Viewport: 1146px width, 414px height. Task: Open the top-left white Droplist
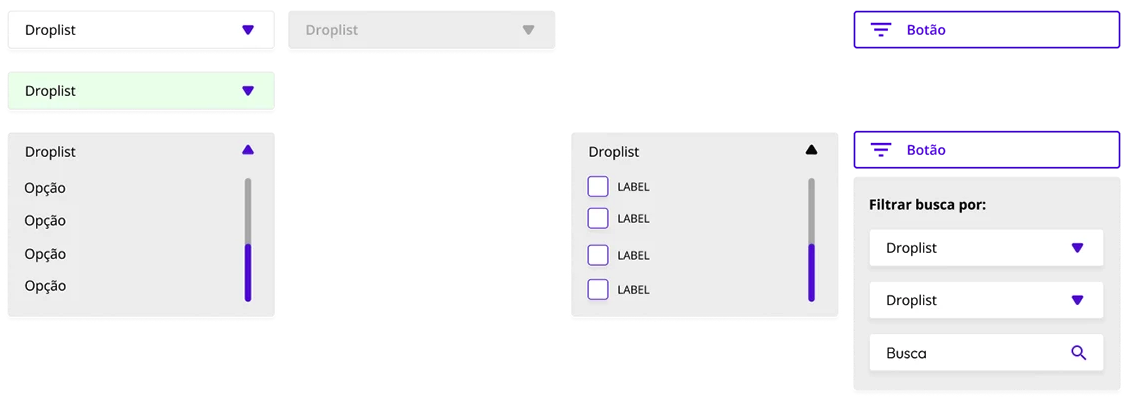click(141, 30)
